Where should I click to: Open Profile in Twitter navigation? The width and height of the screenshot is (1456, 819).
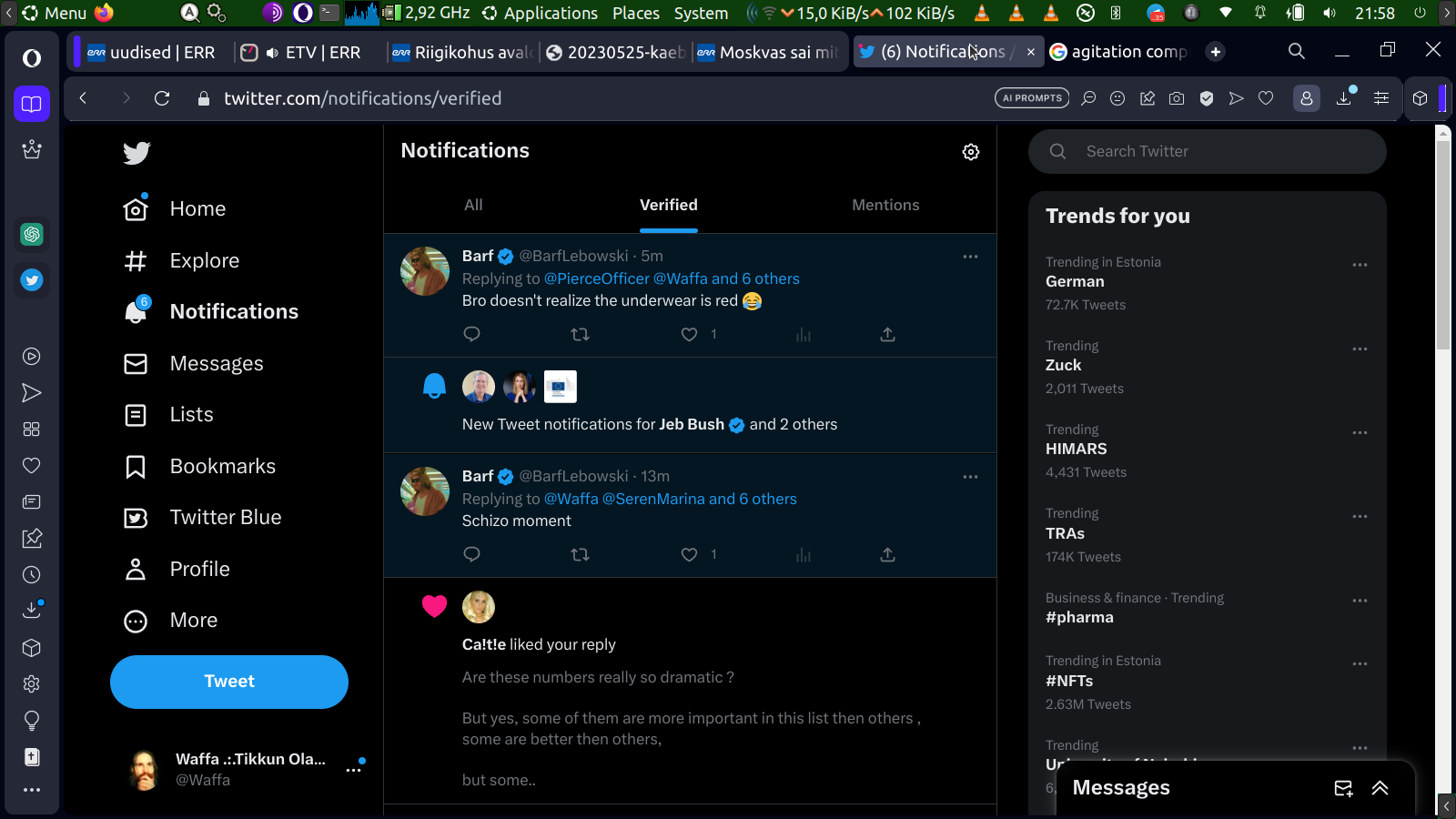177,570
